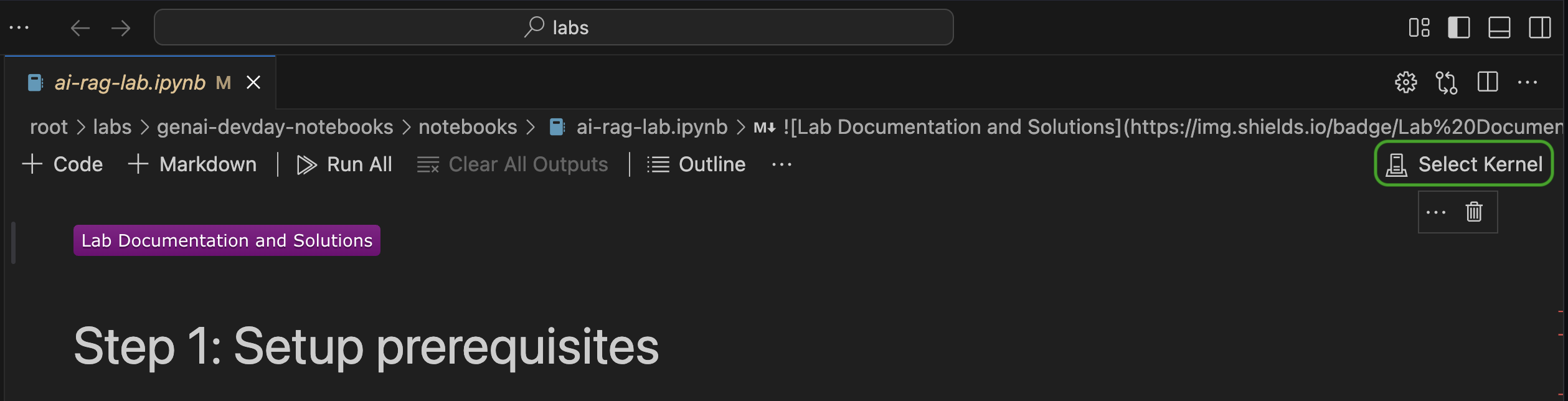Screen dimensions: 1568x401
Task: Click the Select Kernel button
Action: (x=1463, y=164)
